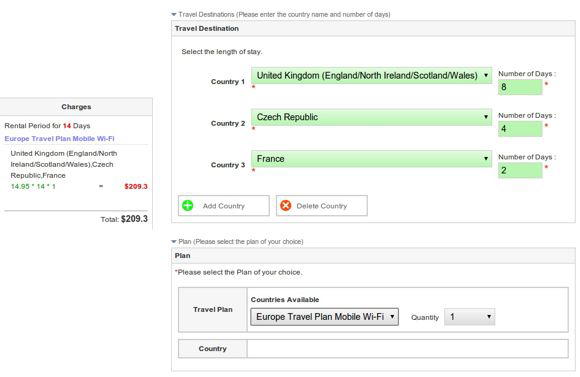Open the Country 2 Czech Republic dropdown
Viewport: 580px width, 377px height.
[371, 117]
